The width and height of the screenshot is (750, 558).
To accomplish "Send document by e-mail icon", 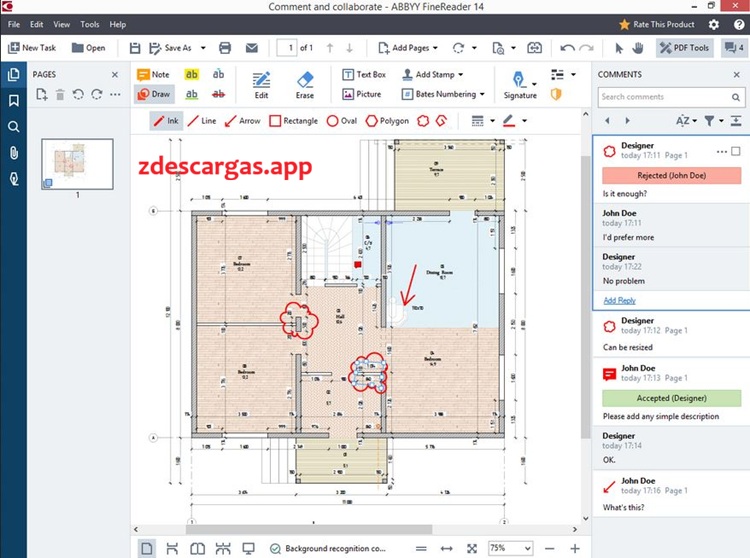I will (252, 48).
